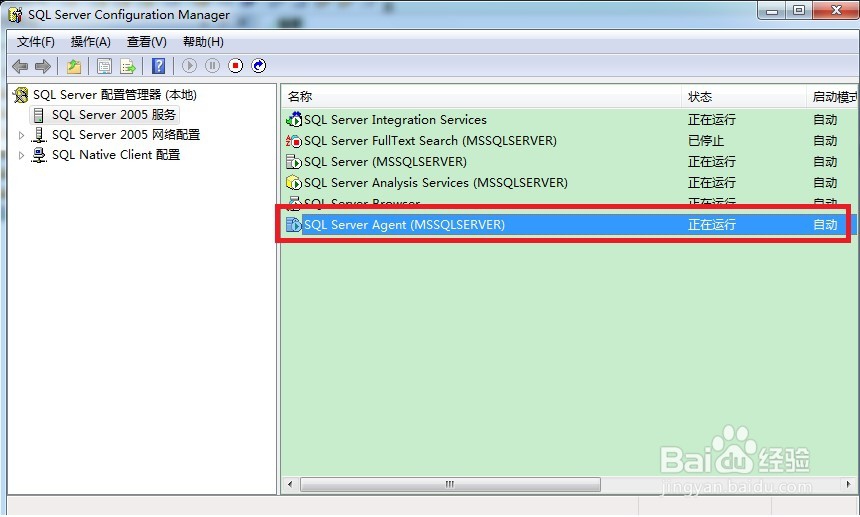The width and height of the screenshot is (860, 517).
Task: Click 正在运行 status of Integration Services
Action: (712, 120)
